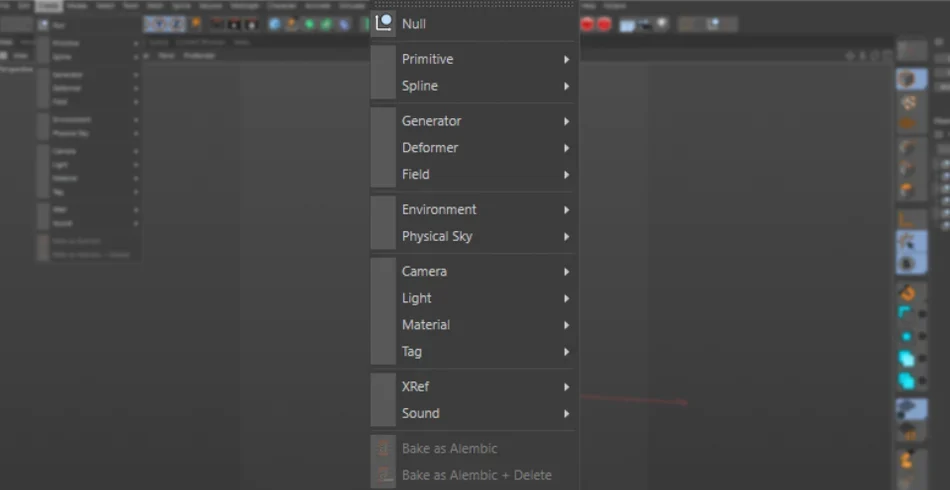Select orange Workplane mode icon
This screenshot has width=950, height=490.
pyautogui.click(x=907, y=124)
